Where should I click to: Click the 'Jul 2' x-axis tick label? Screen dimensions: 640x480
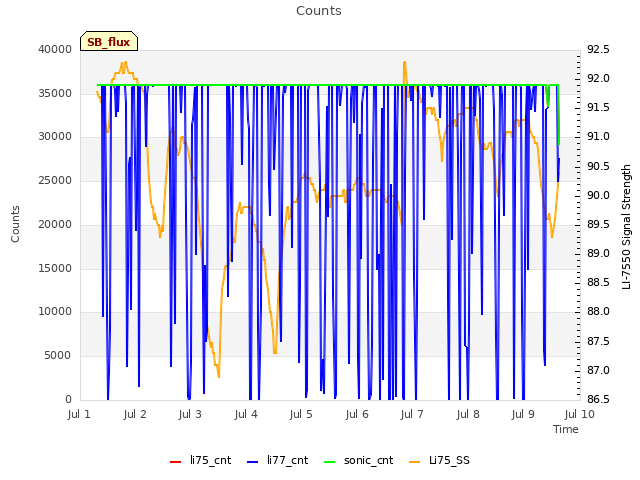point(135,414)
